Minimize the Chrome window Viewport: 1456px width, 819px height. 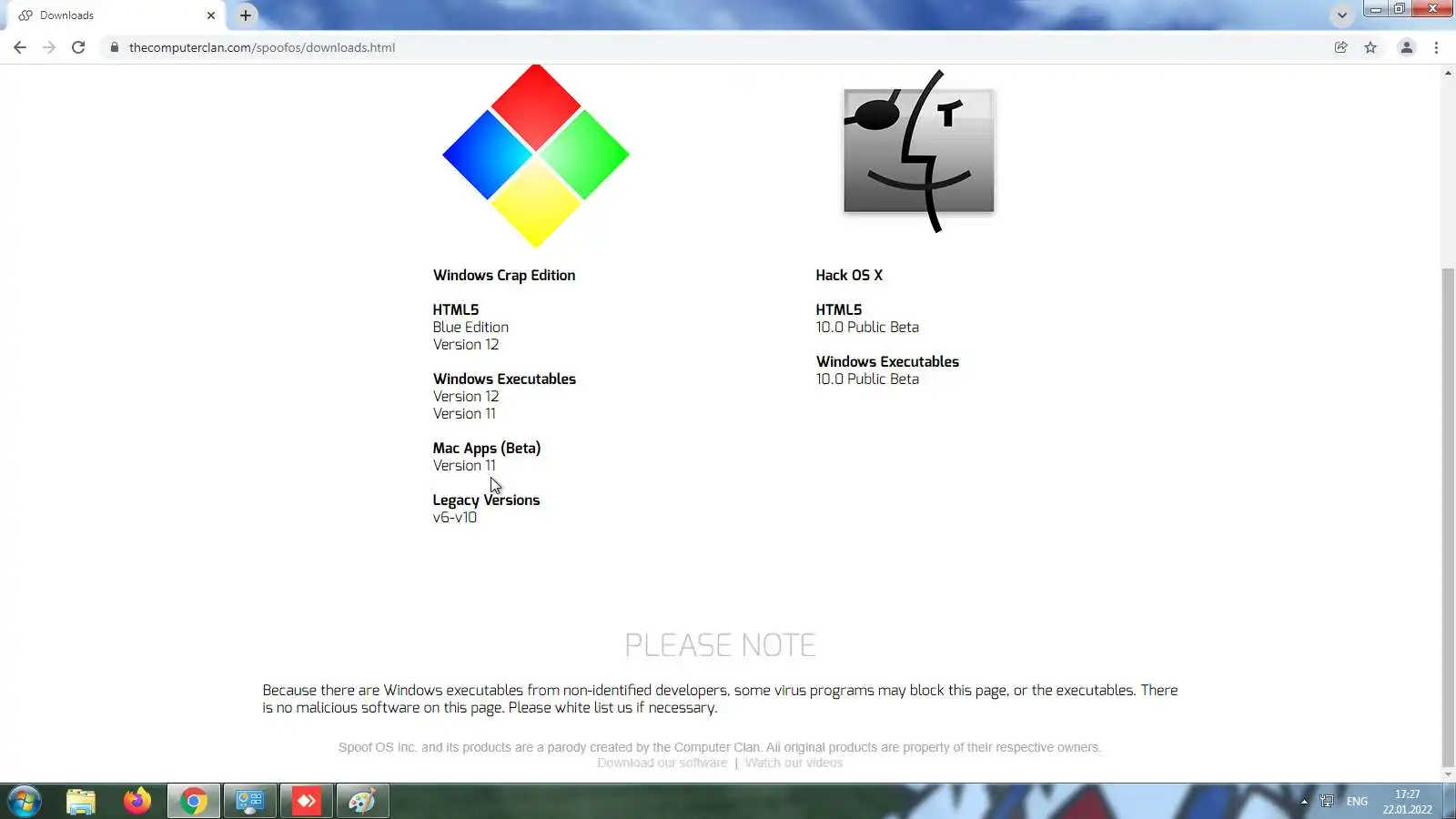pyautogui.click(x=1376, y=9)
